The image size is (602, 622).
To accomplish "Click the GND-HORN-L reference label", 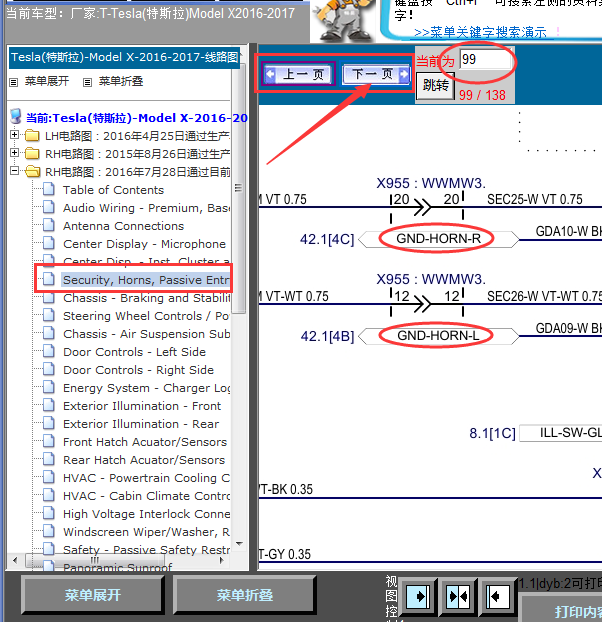I will 439,336.
